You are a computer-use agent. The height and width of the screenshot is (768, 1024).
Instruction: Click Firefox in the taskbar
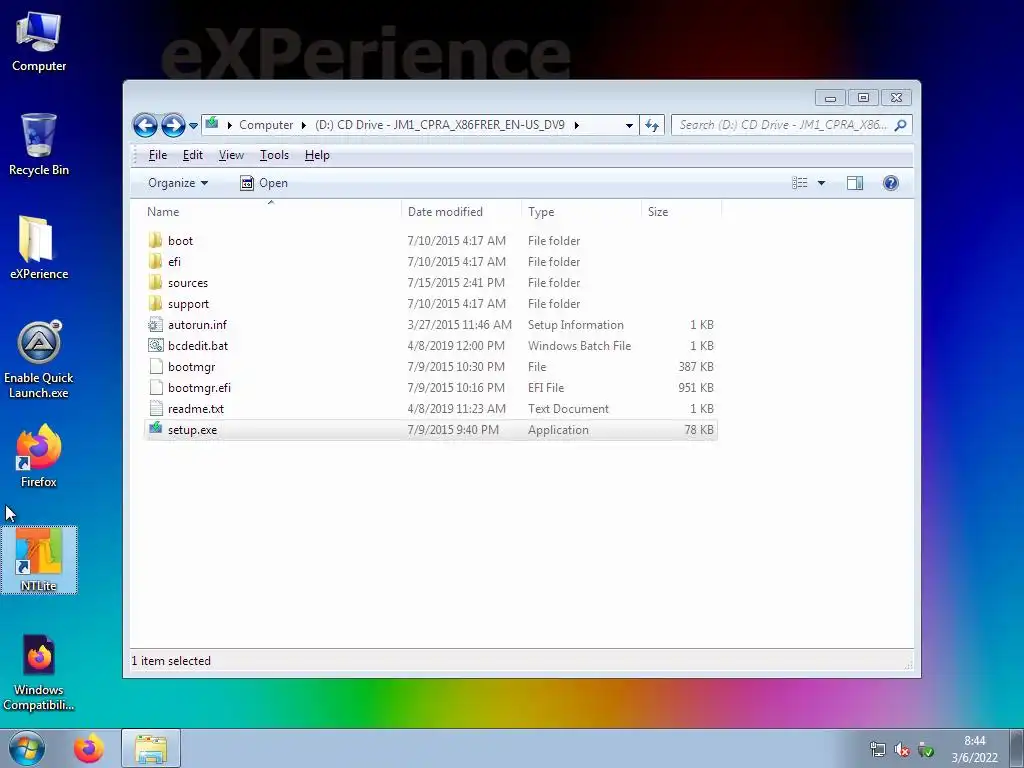pos(88,748)
